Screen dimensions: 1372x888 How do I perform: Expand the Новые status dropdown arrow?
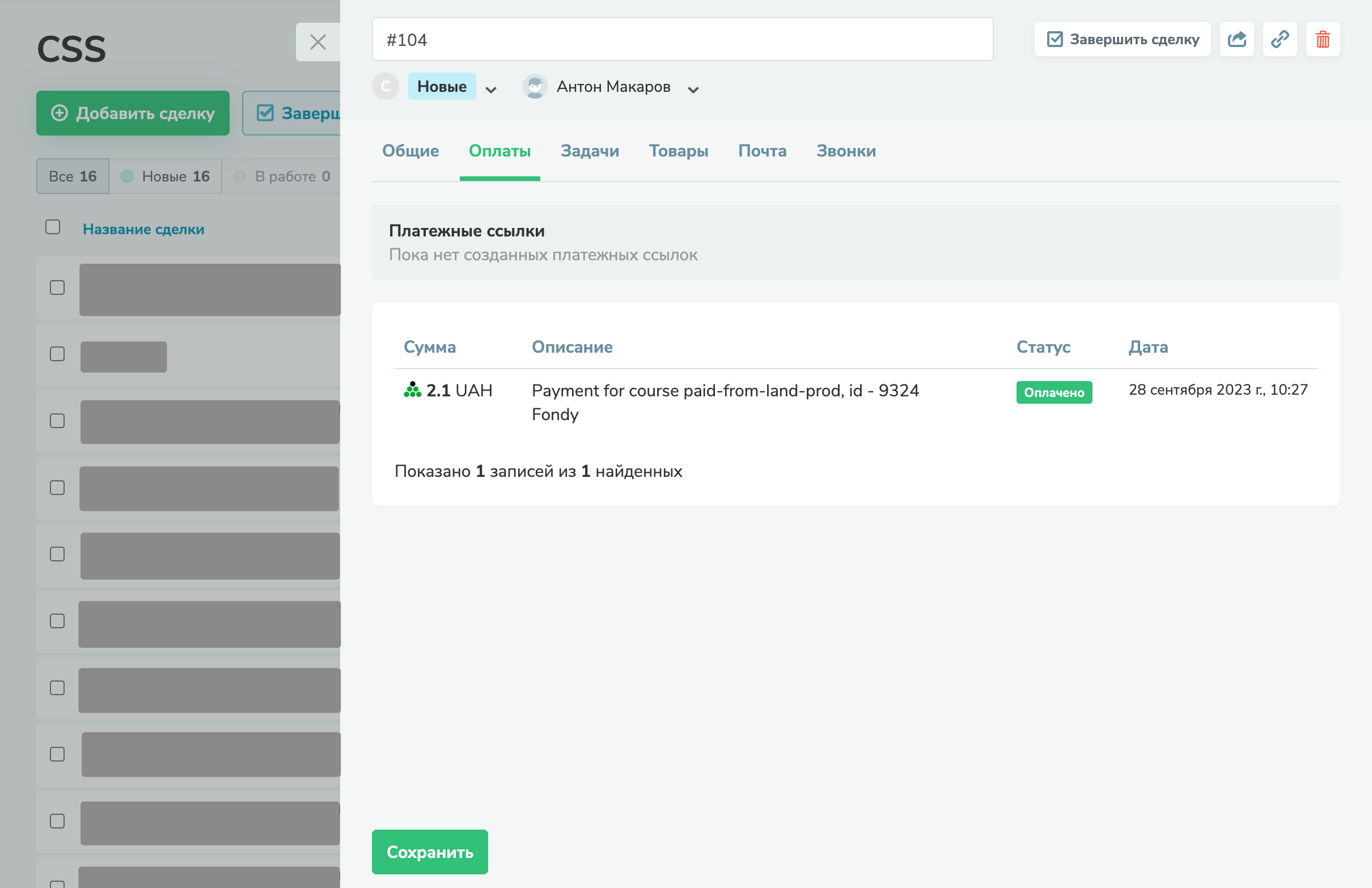(490, 90)
